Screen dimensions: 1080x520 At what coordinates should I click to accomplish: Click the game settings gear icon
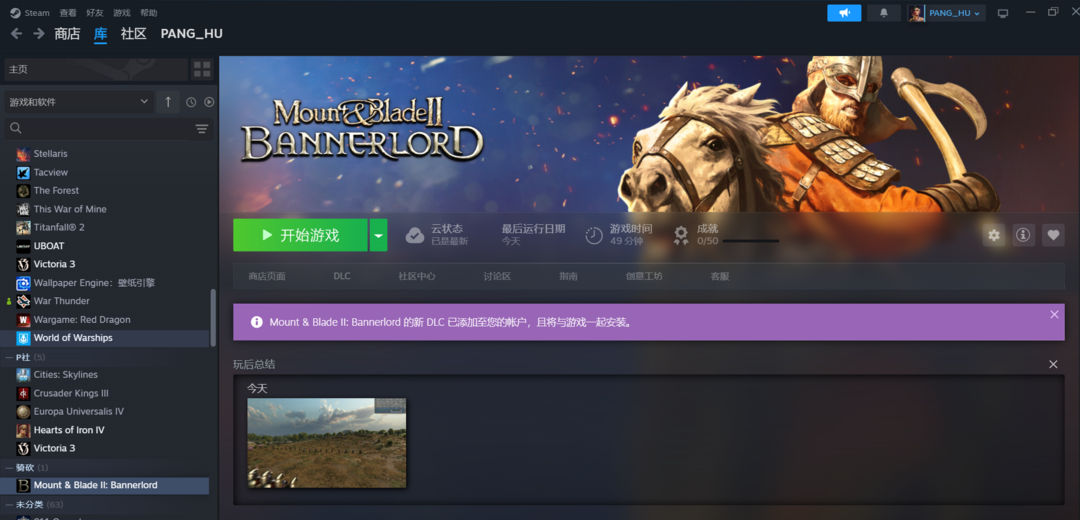coord(993,235)
